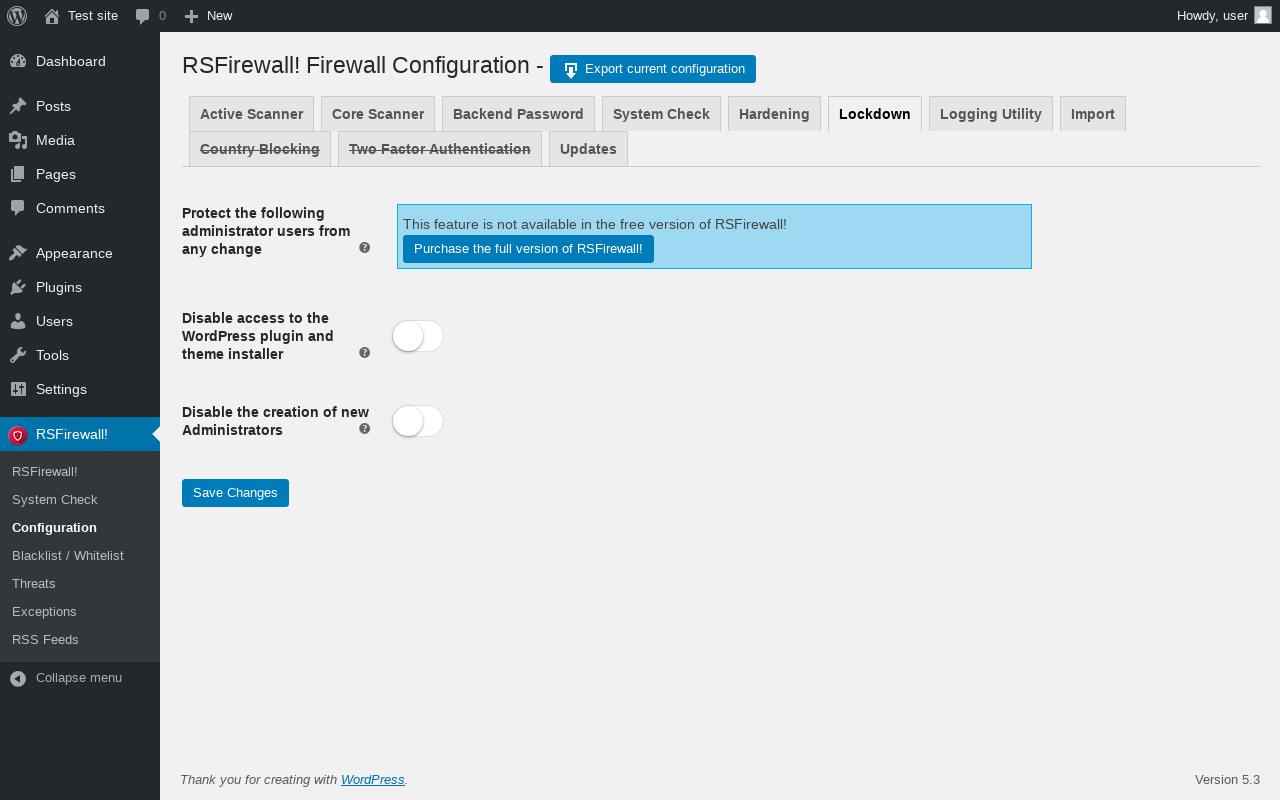Open Threats submenu item

(34, 583)
